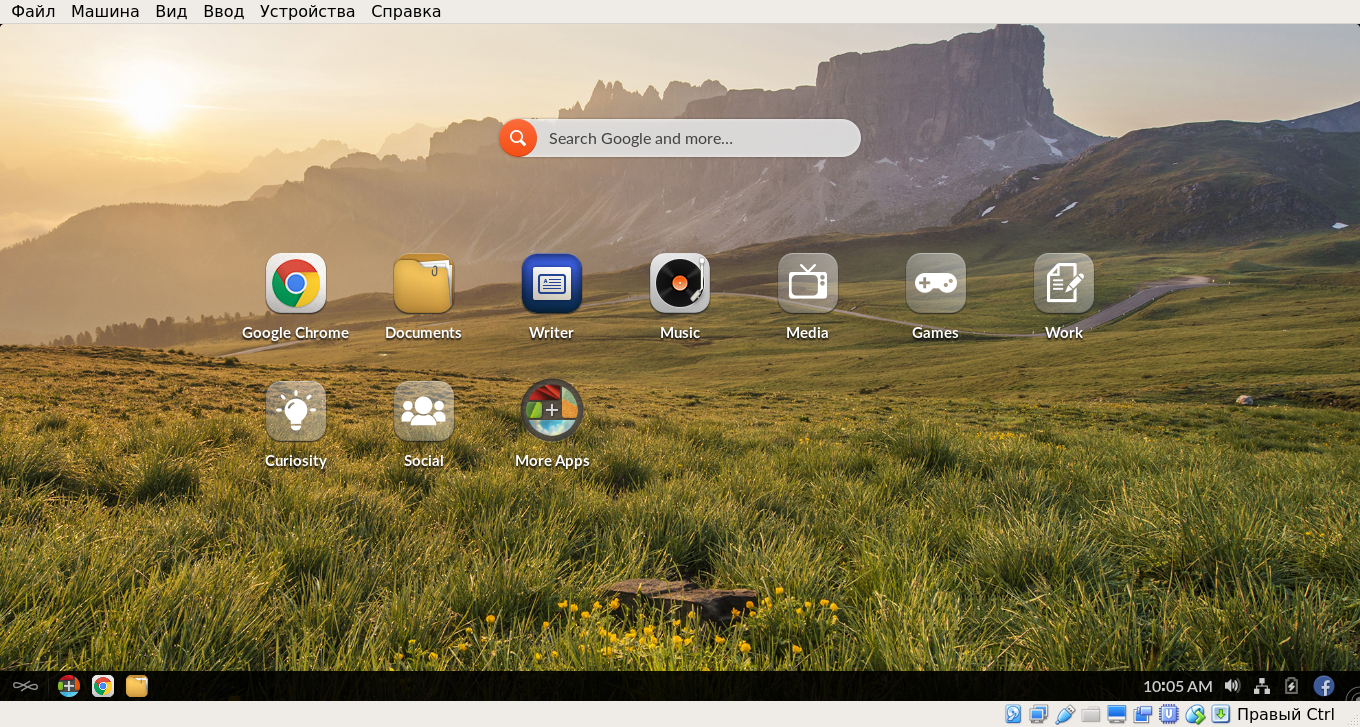
Task: Open the Машина menu
Action: click(105, 12)
